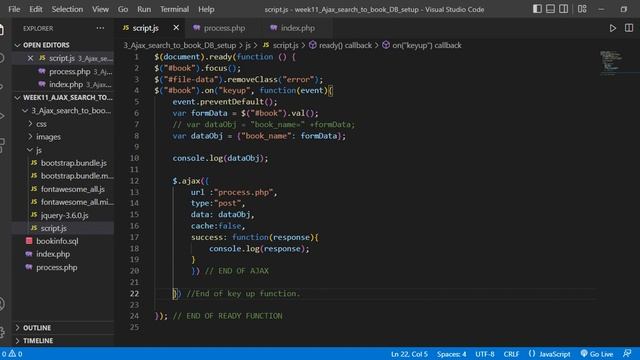Open feedback icon in status bar
The height and width of the screenshot is (360, 640).
[x=627, y=353]
